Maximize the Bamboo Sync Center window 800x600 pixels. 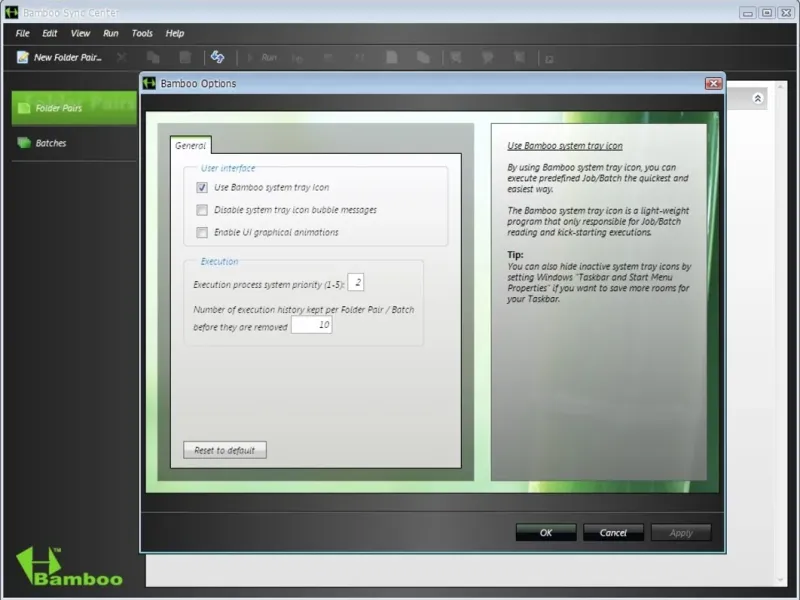click(x=767, y=13)
